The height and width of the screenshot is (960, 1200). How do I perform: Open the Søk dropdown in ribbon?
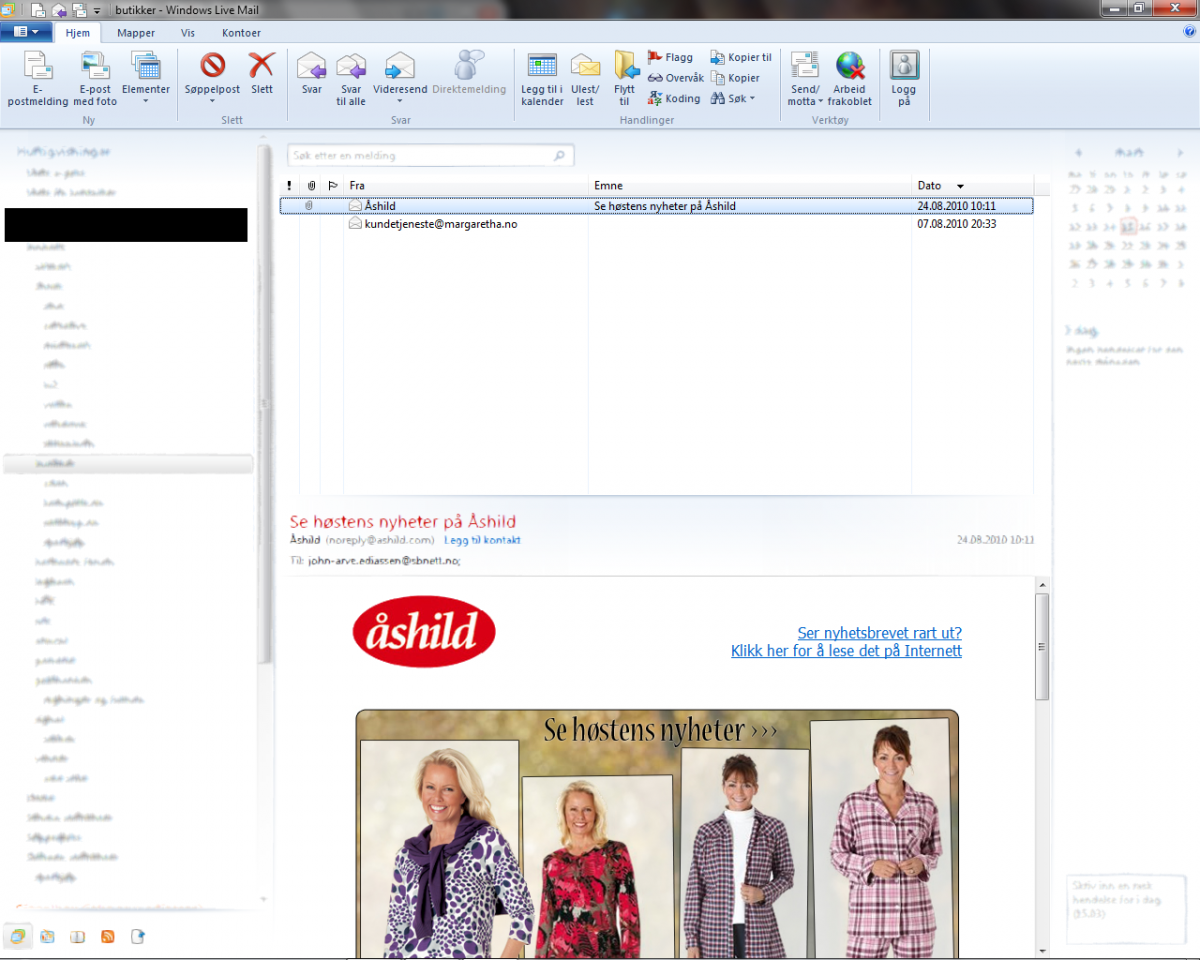733,98
